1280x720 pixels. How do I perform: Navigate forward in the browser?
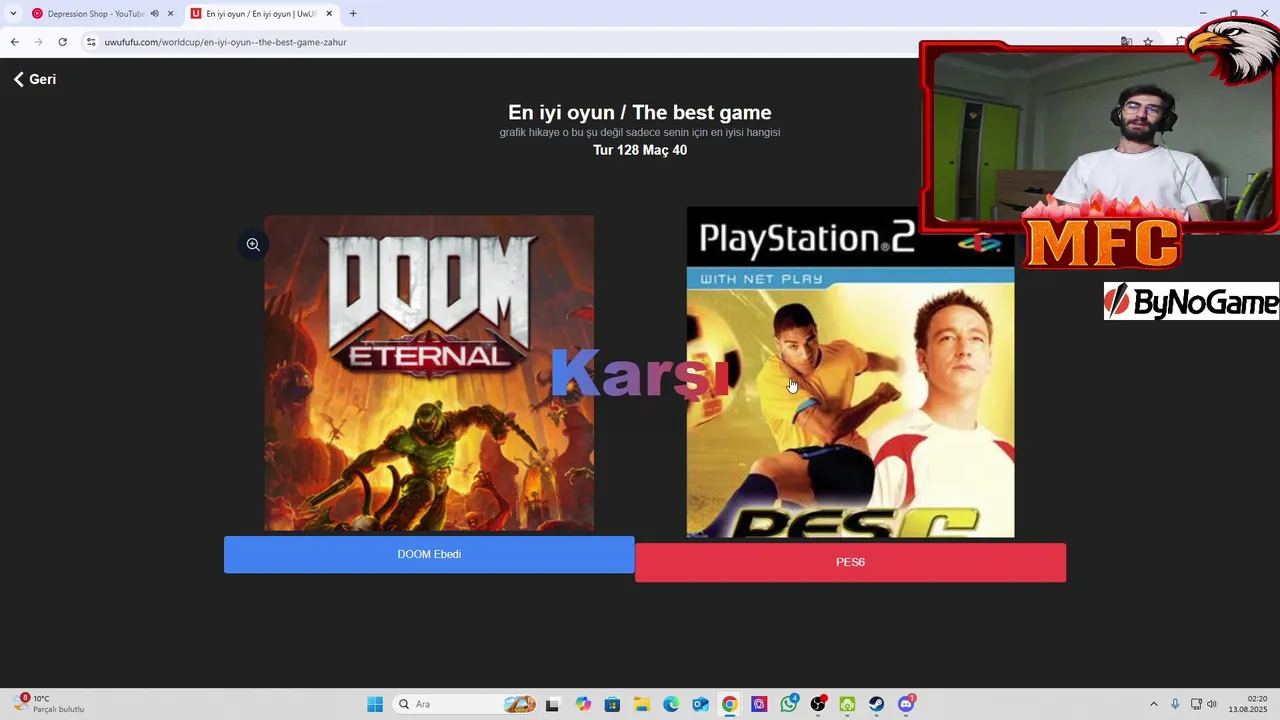coord(38,42)
